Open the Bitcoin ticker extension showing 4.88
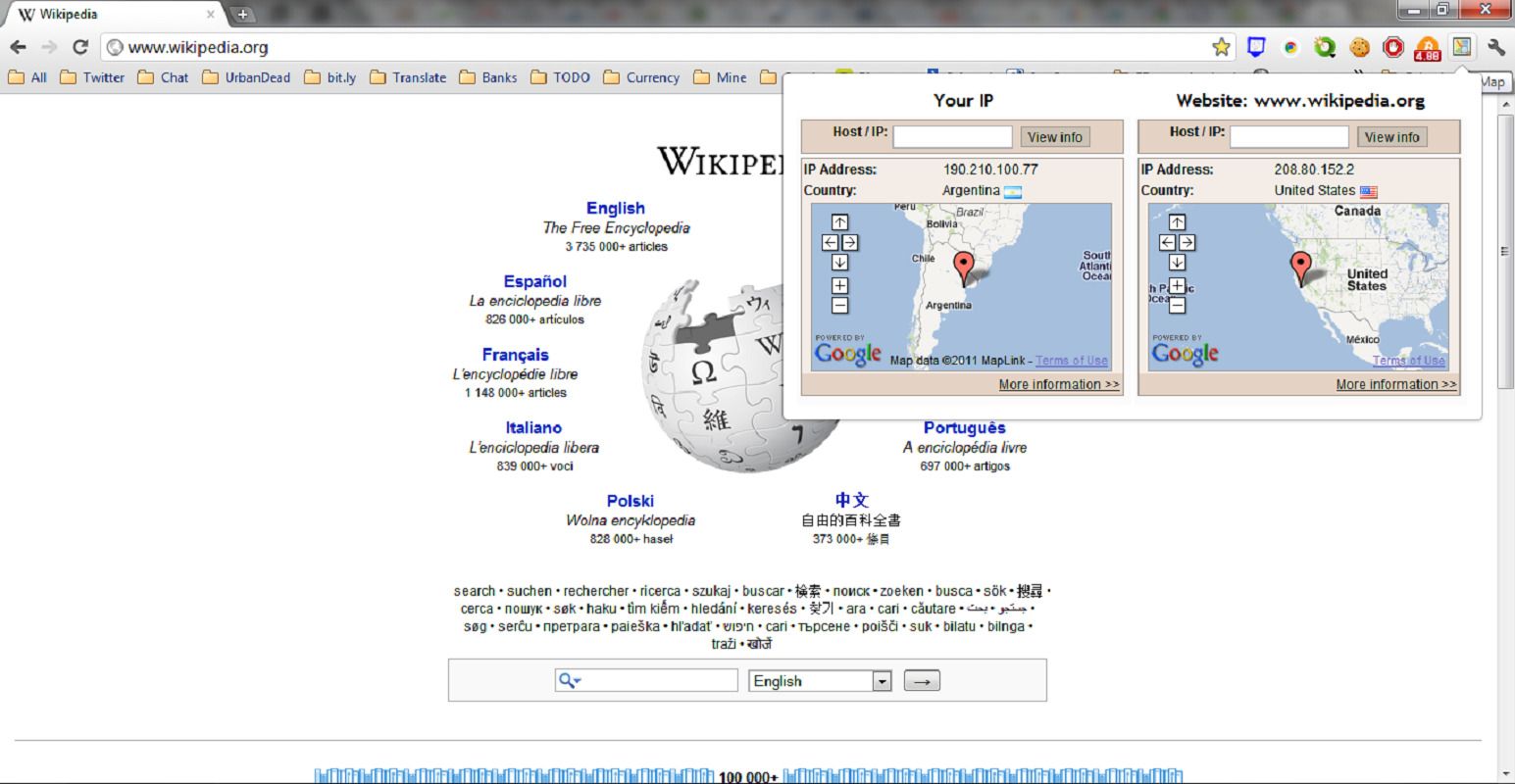 (x=1428, y=48)
